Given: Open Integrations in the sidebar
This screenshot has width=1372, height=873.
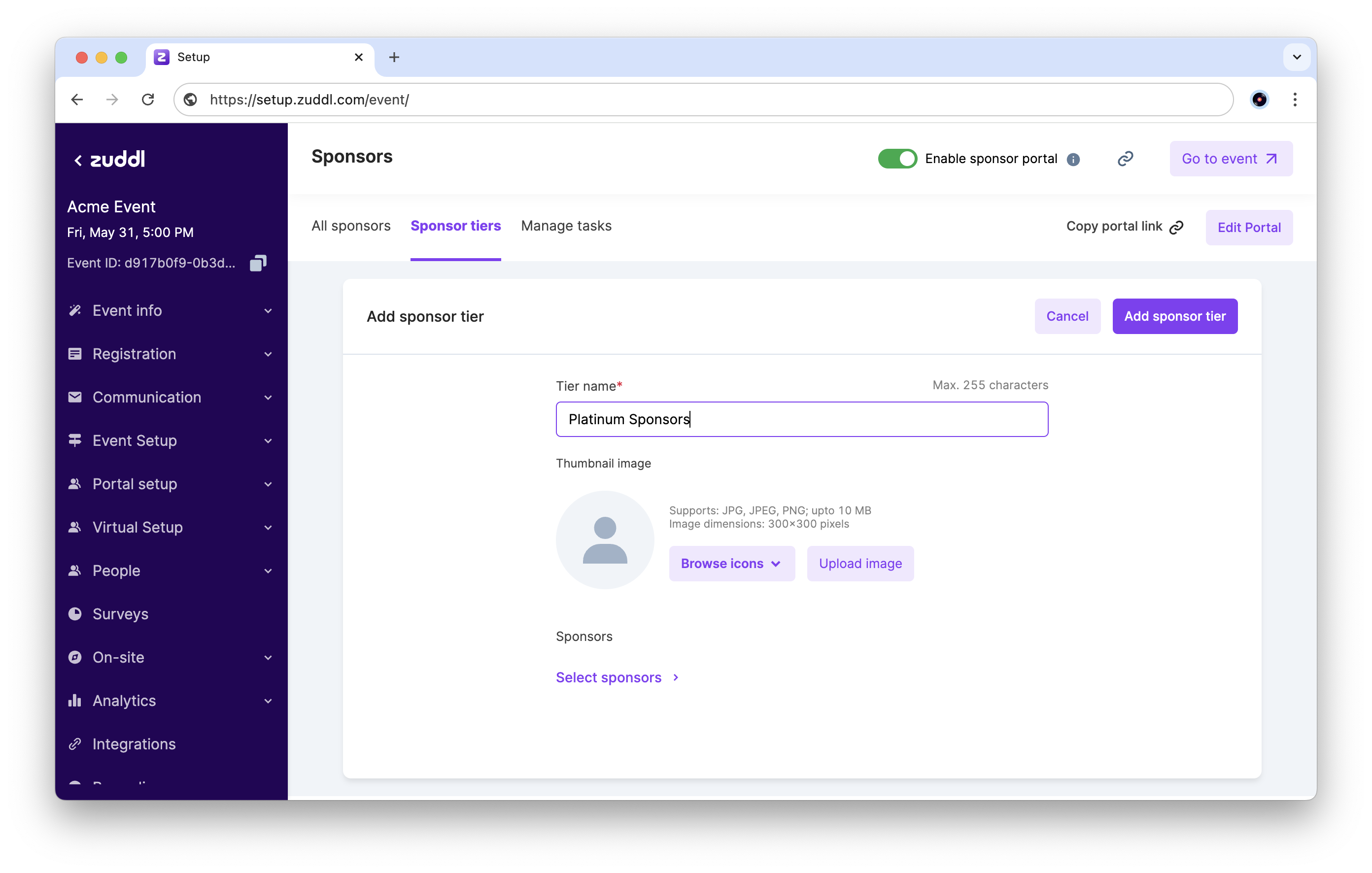Looking at the screenshot, I should pos(134,744).
